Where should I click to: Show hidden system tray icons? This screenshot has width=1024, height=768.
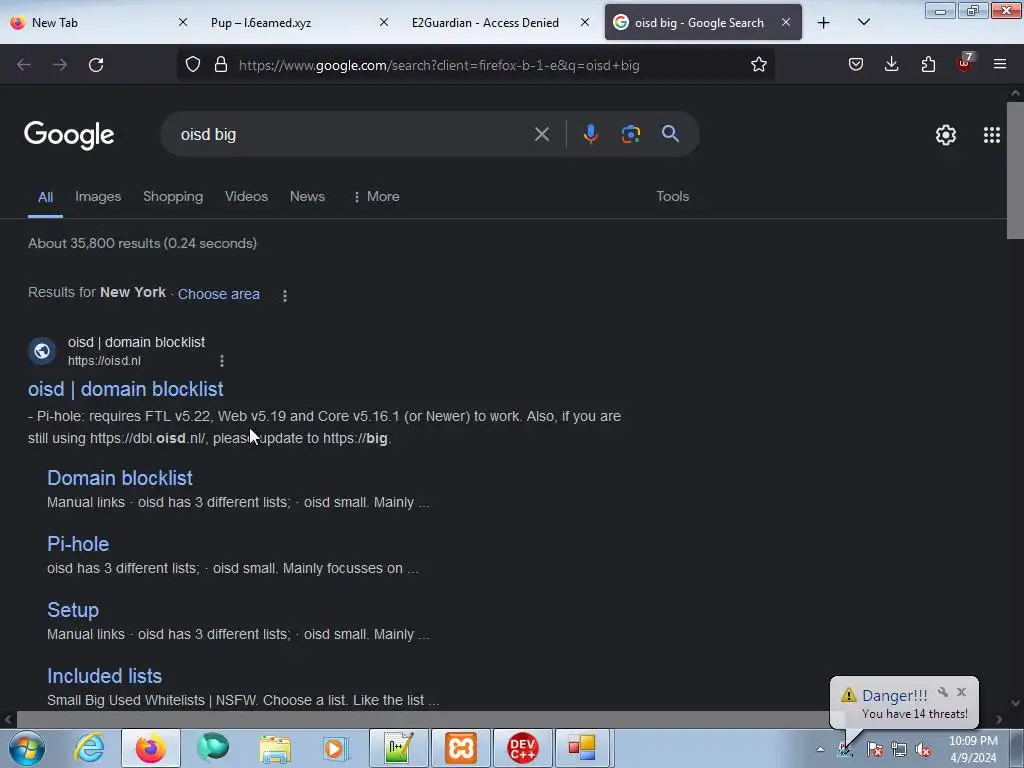click(820, 750)
